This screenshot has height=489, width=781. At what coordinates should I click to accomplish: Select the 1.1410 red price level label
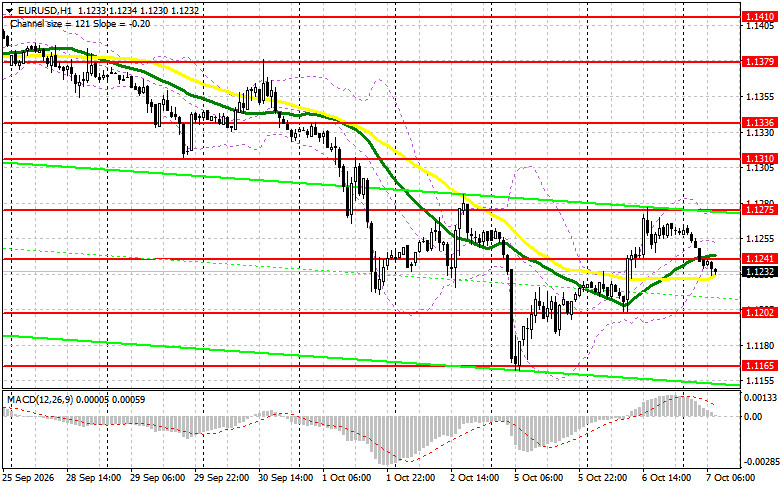click(760, 16)
